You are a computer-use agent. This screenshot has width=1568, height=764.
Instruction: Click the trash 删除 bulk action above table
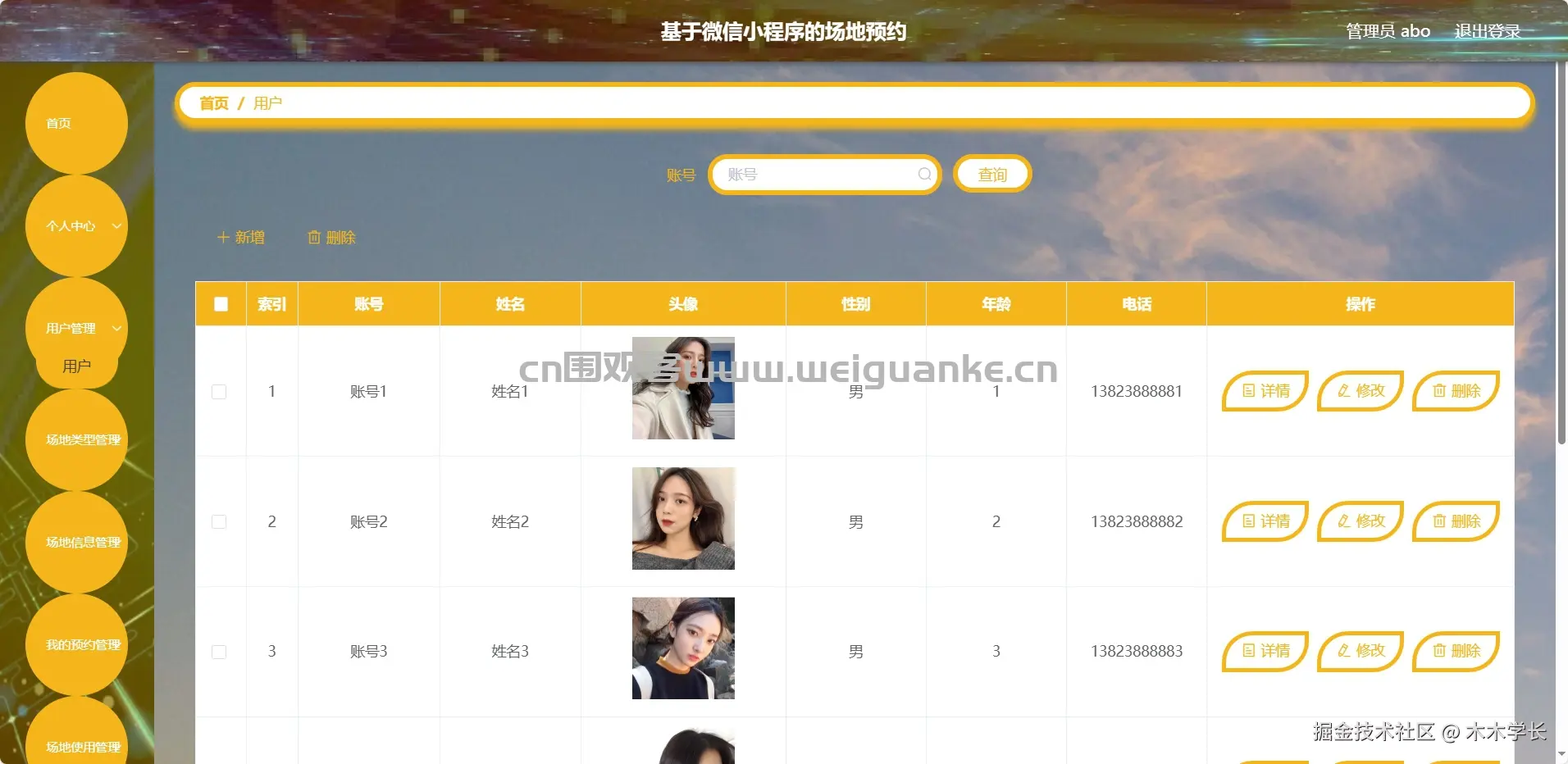331,237
